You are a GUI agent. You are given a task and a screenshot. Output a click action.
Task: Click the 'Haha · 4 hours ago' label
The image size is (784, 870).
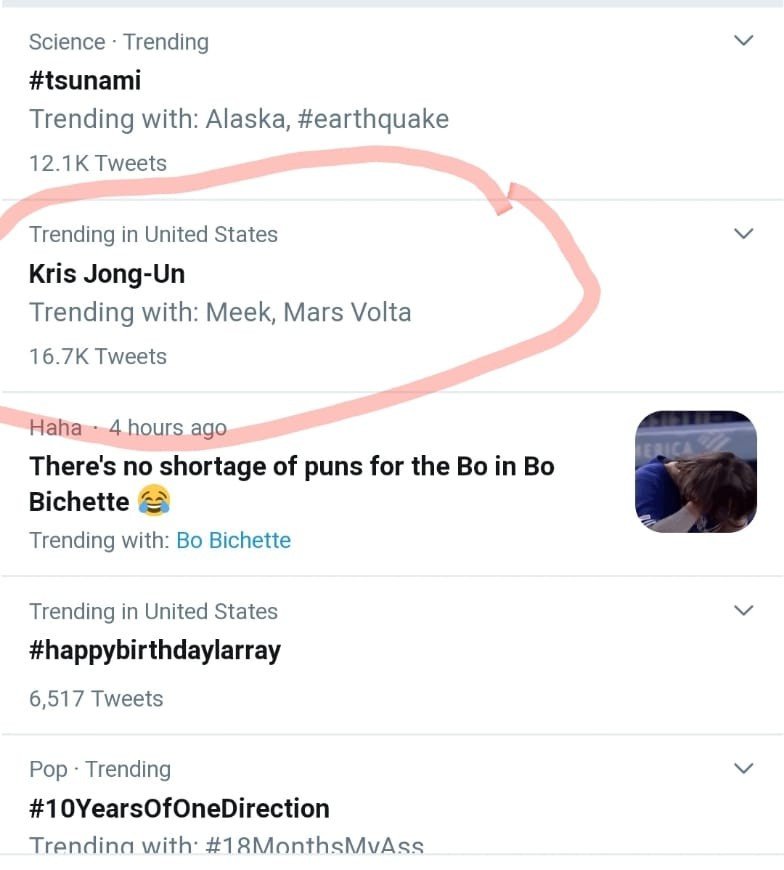pyautogui.click(x=128, y=427)
